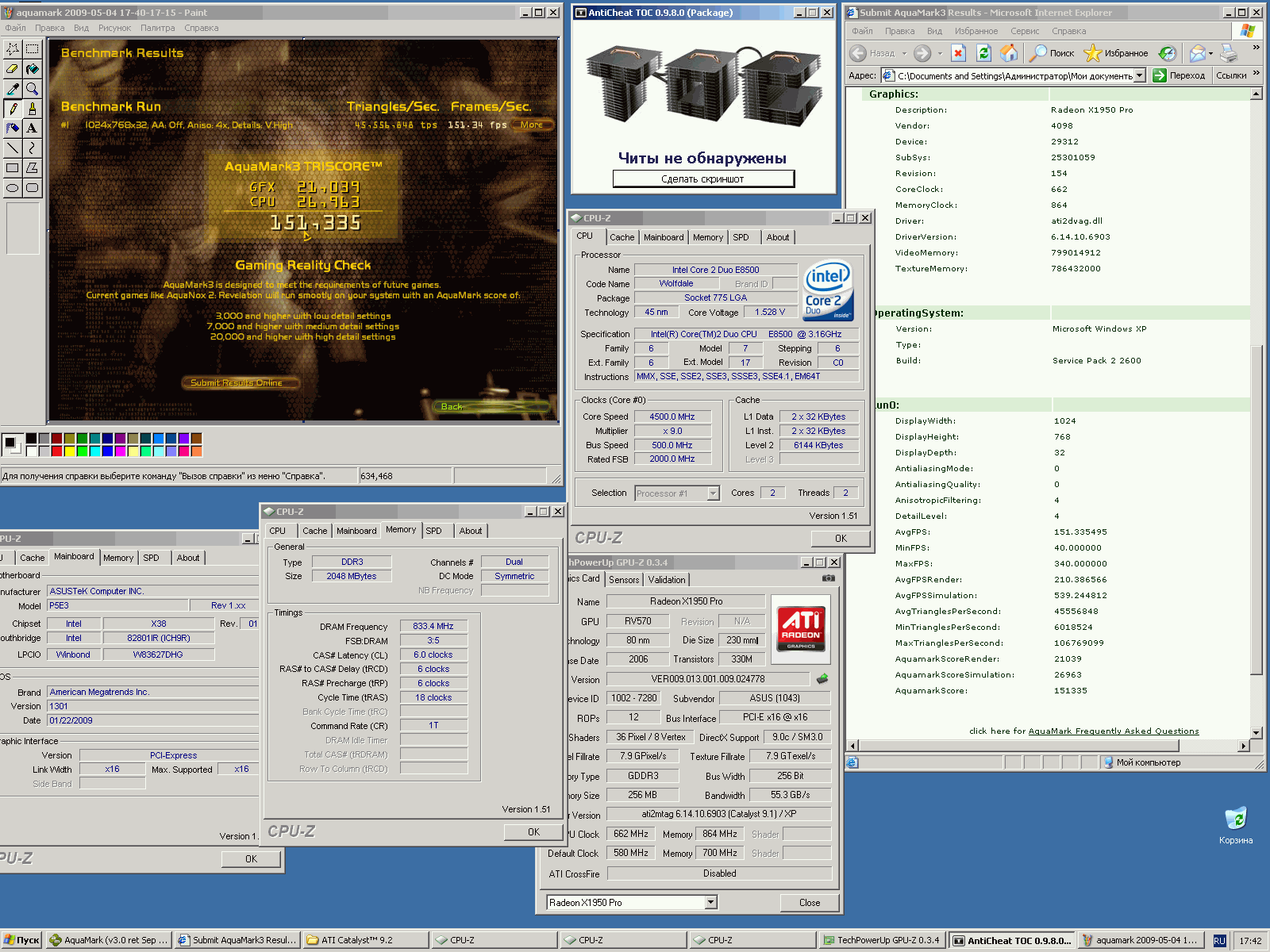
Task: Select the Pencil tool in Paint
Action: tap(13, 108)
